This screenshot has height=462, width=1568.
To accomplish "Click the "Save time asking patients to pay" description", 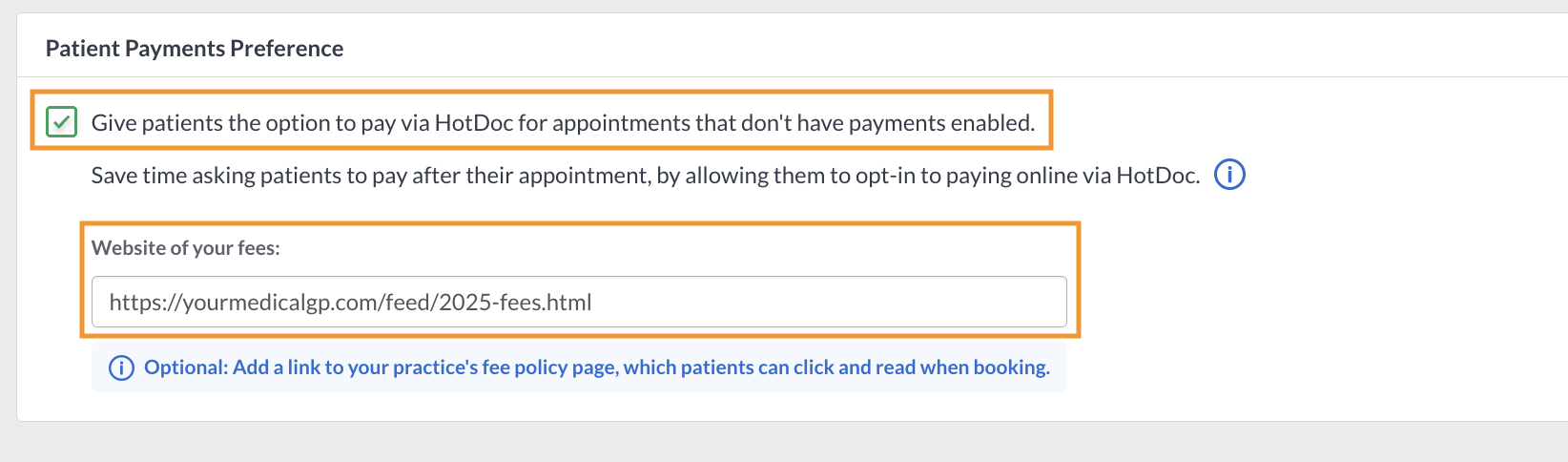I will [x=646, y=176].
